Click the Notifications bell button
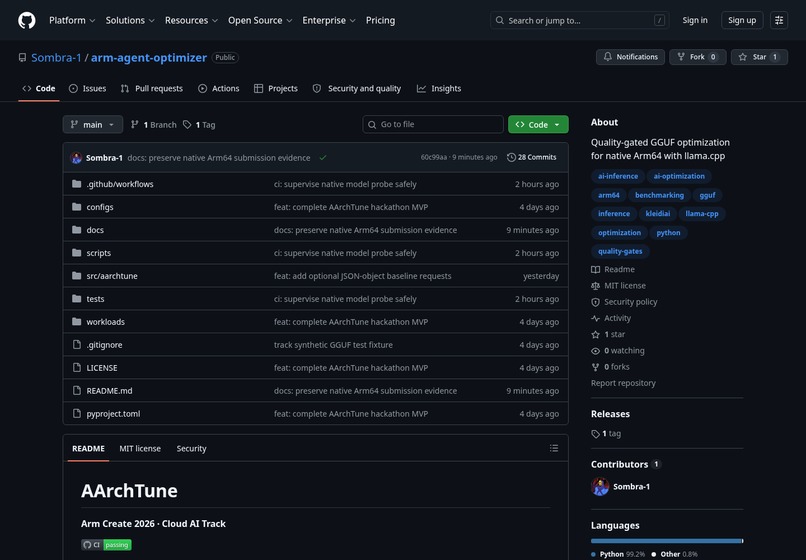 tap(630, 57)
